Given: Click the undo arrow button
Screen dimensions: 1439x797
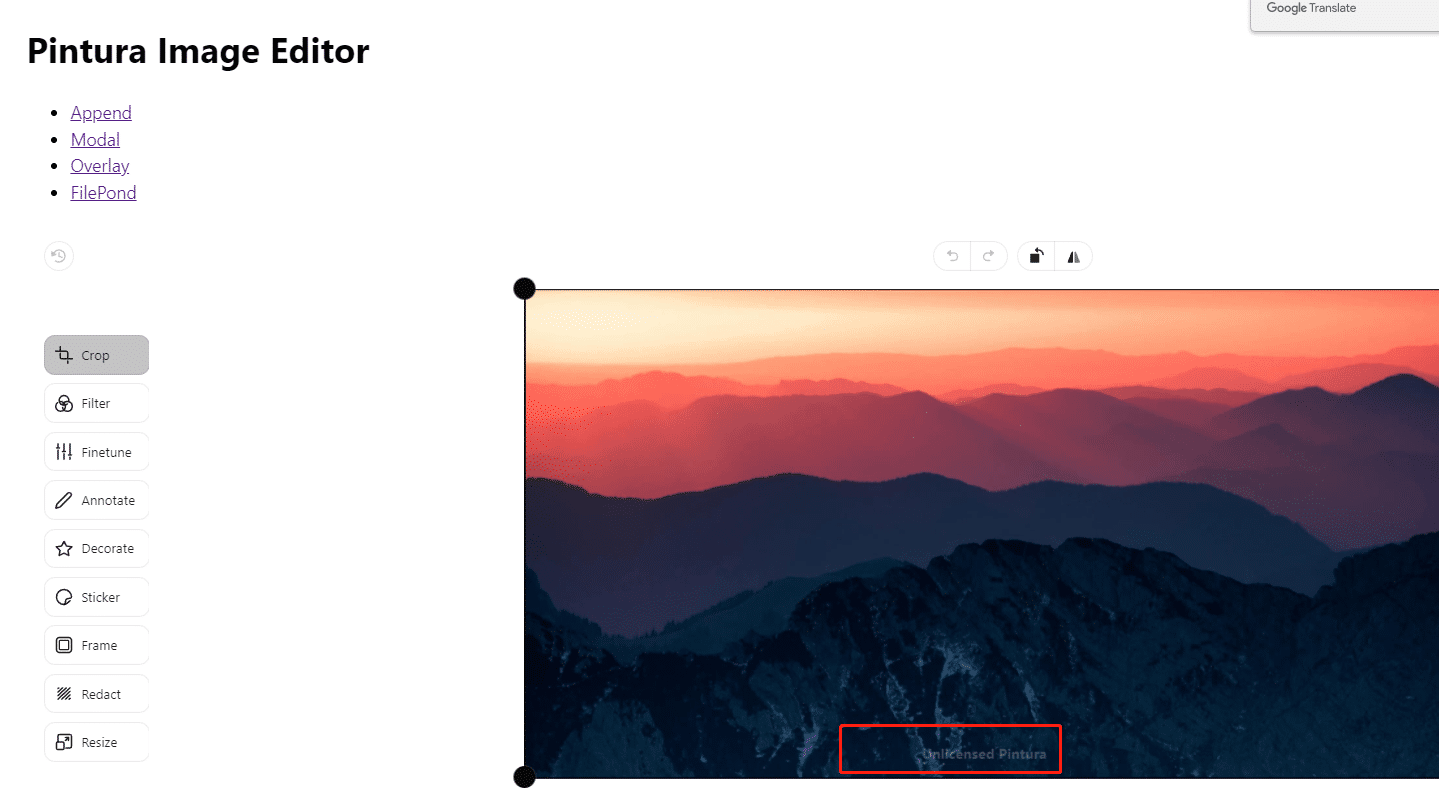Looking at the screenshot, I should [952, 256].
